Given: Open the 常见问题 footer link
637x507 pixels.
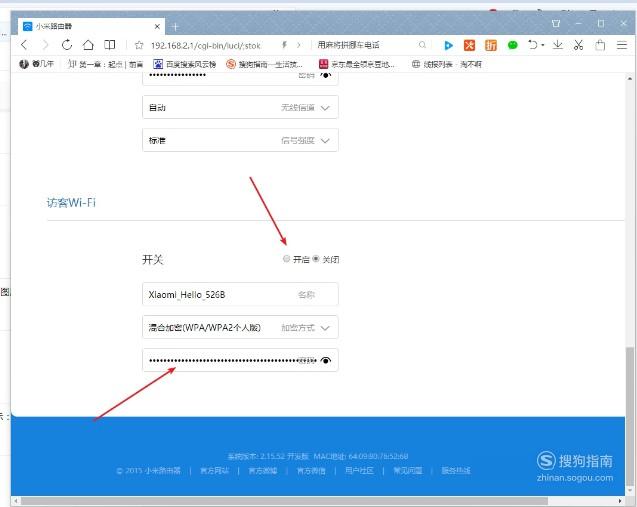Looking at the screenshot, I should tap(407, 470).
